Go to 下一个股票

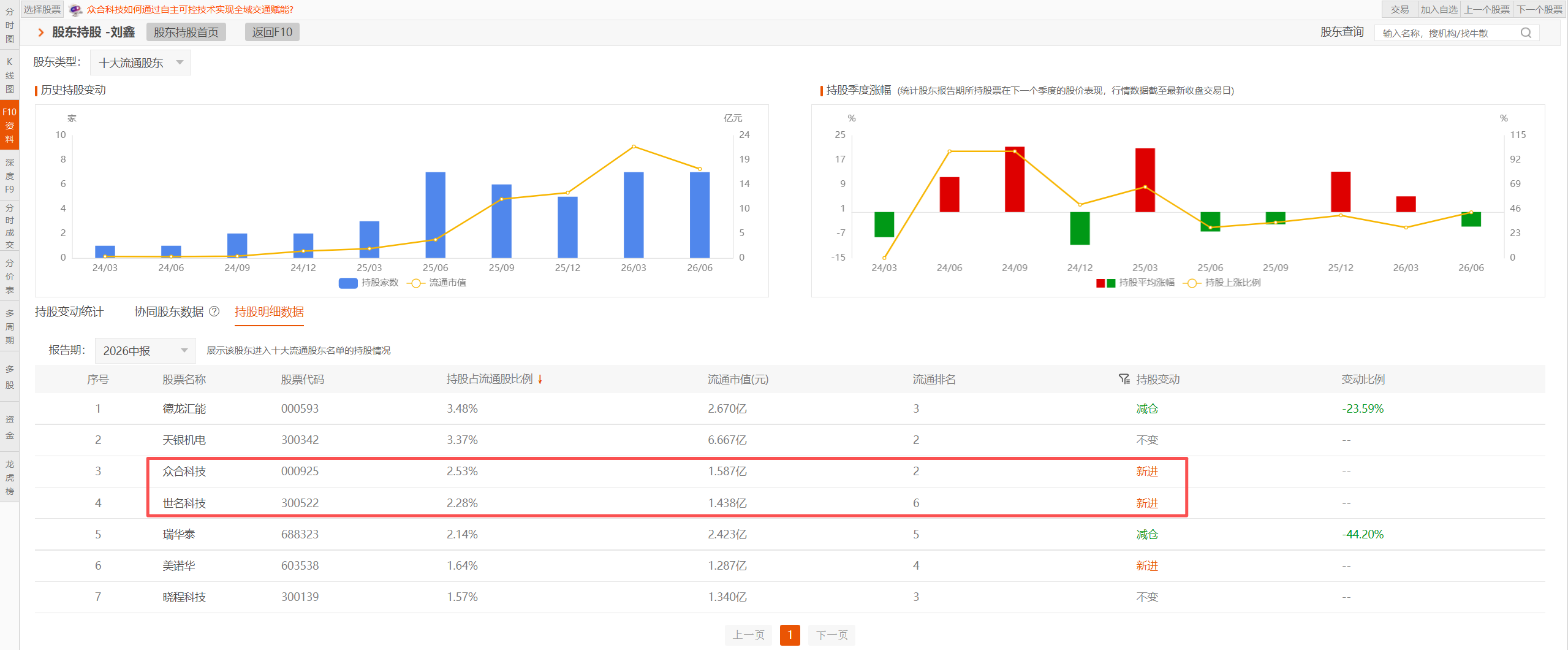(x=1540, y=9)
